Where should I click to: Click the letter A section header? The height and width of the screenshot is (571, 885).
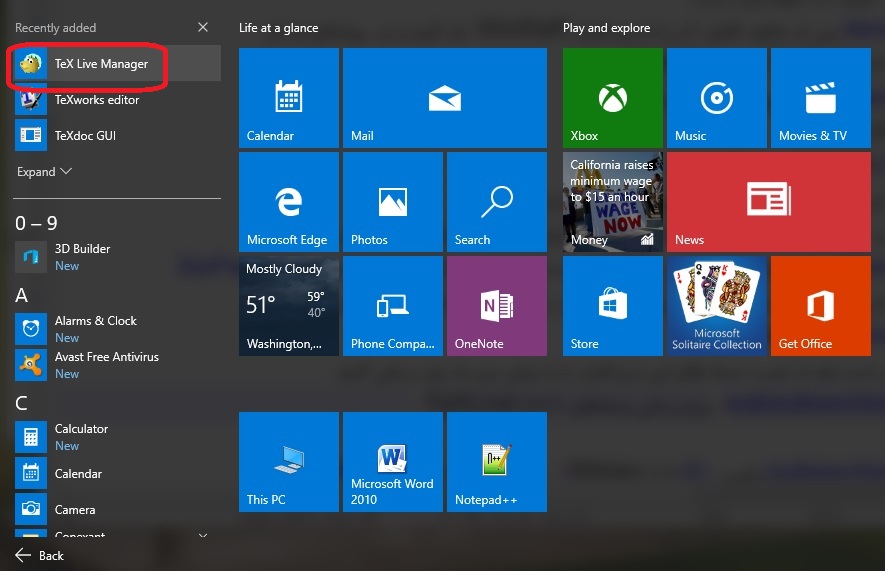[21, 296]
